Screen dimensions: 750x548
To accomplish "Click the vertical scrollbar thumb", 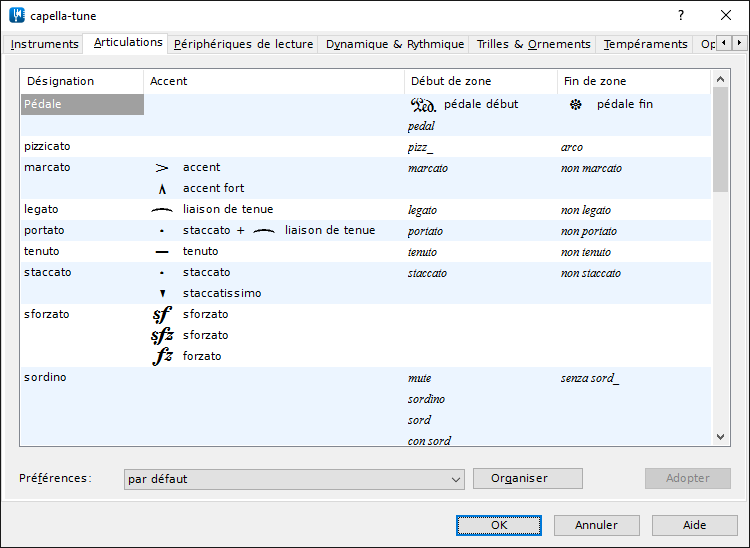I will (x=720, y=140).
